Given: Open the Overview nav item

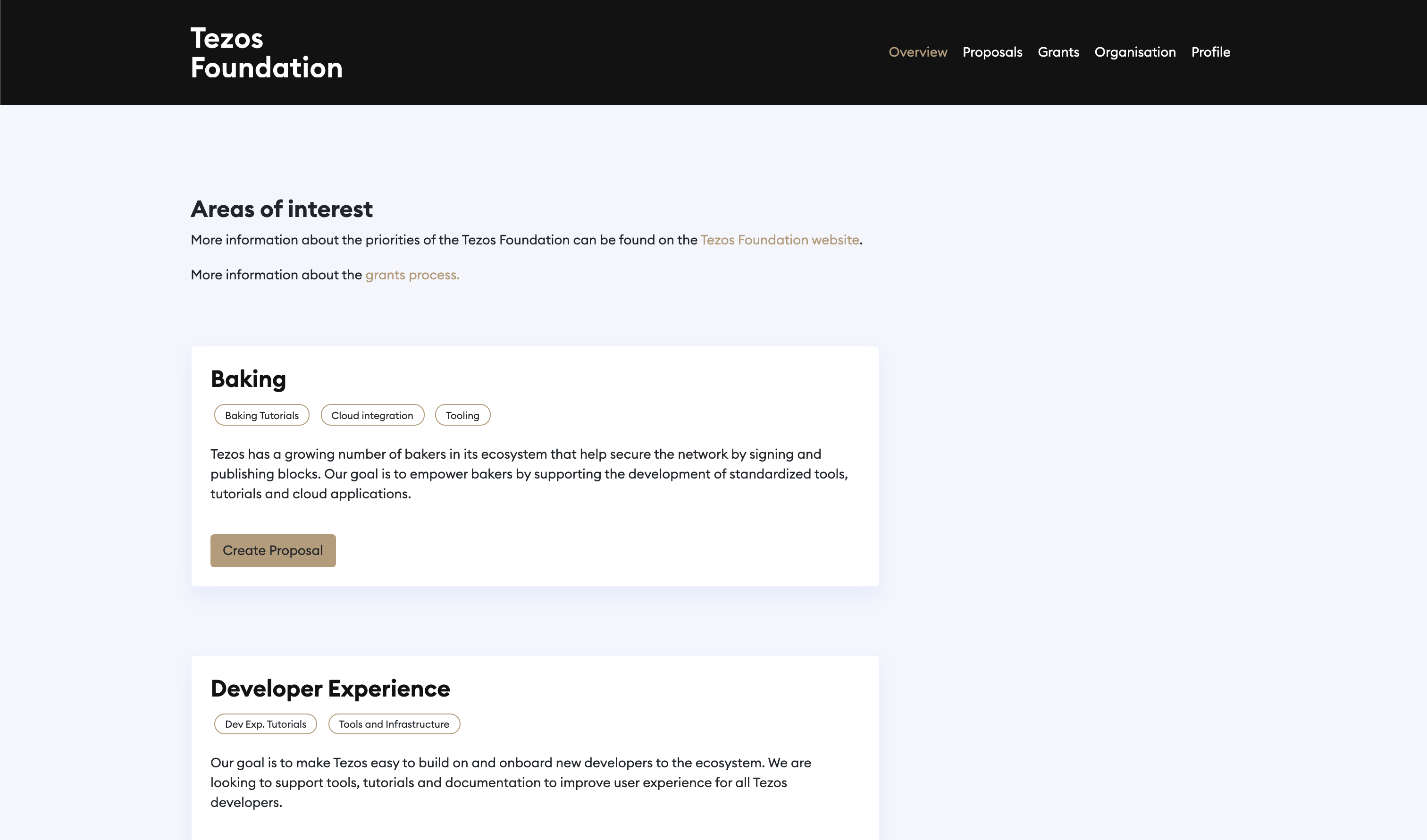Looking at the screenshot, I should (x=917, y=52).
